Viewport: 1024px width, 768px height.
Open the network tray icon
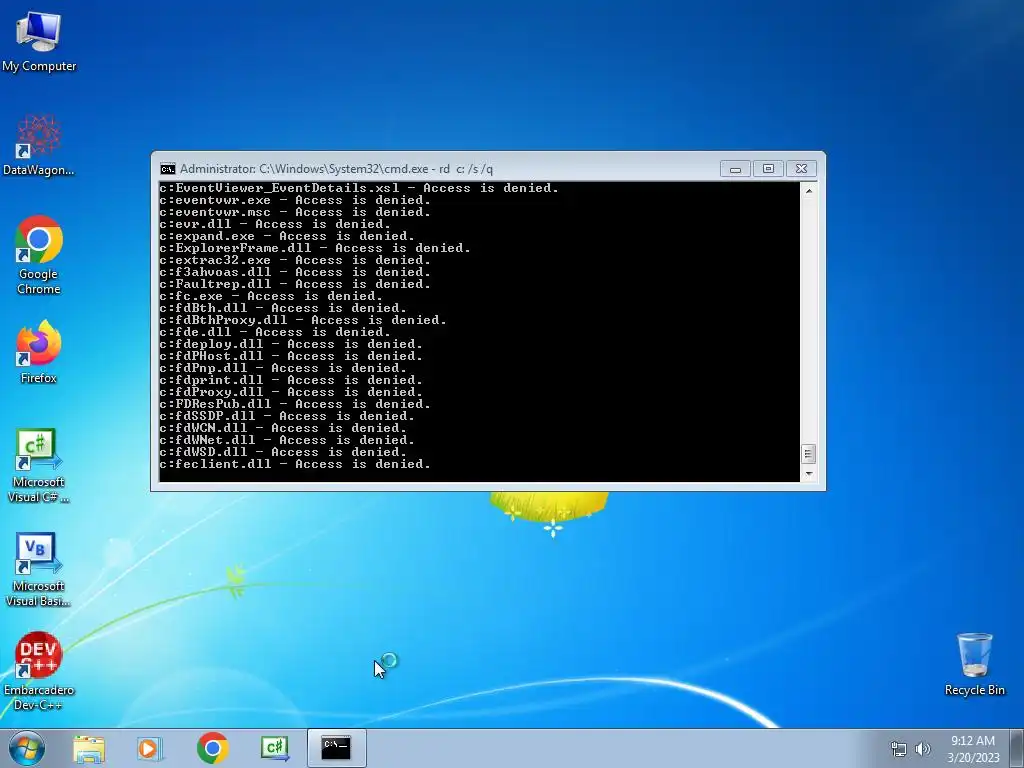[899, 749]
